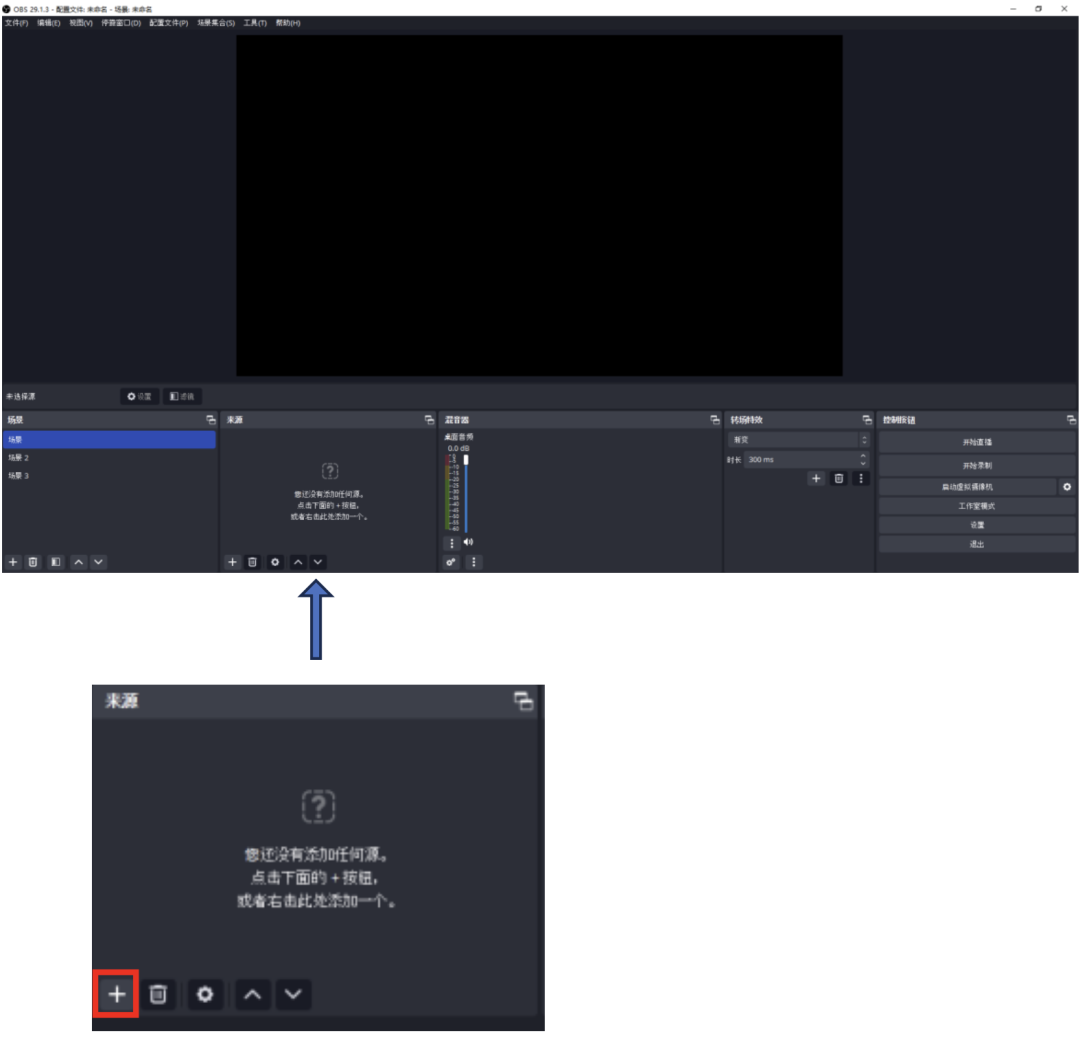Float the 转场特效 transitions panel

point(866,420)
